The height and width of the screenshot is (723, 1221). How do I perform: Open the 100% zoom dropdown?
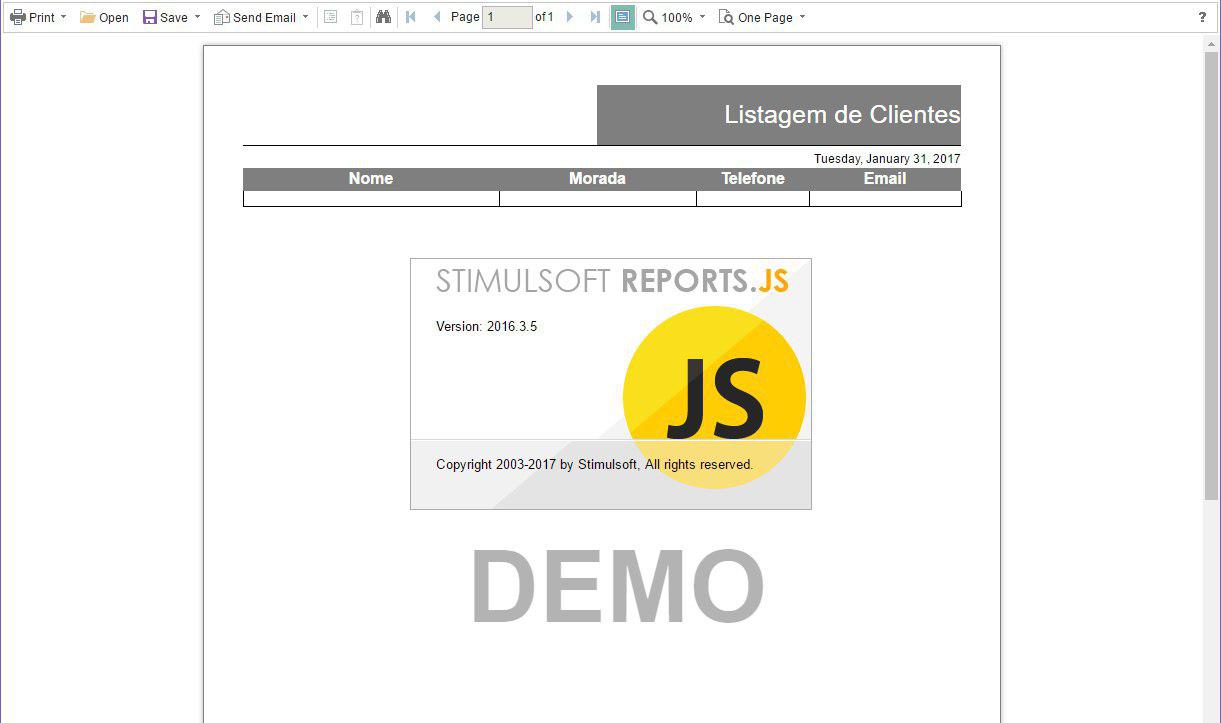[x=674, y=17]
